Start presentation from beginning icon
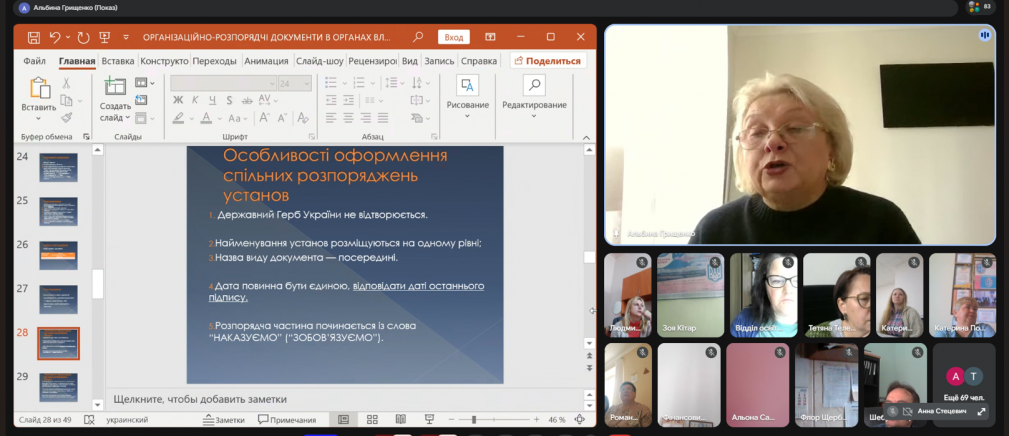The width and height of the screenshot is (1009, 436). click(104, 37)
